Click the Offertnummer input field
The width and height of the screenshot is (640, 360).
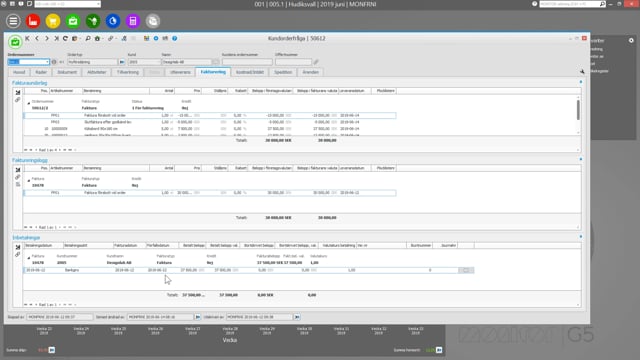point(293,62)
